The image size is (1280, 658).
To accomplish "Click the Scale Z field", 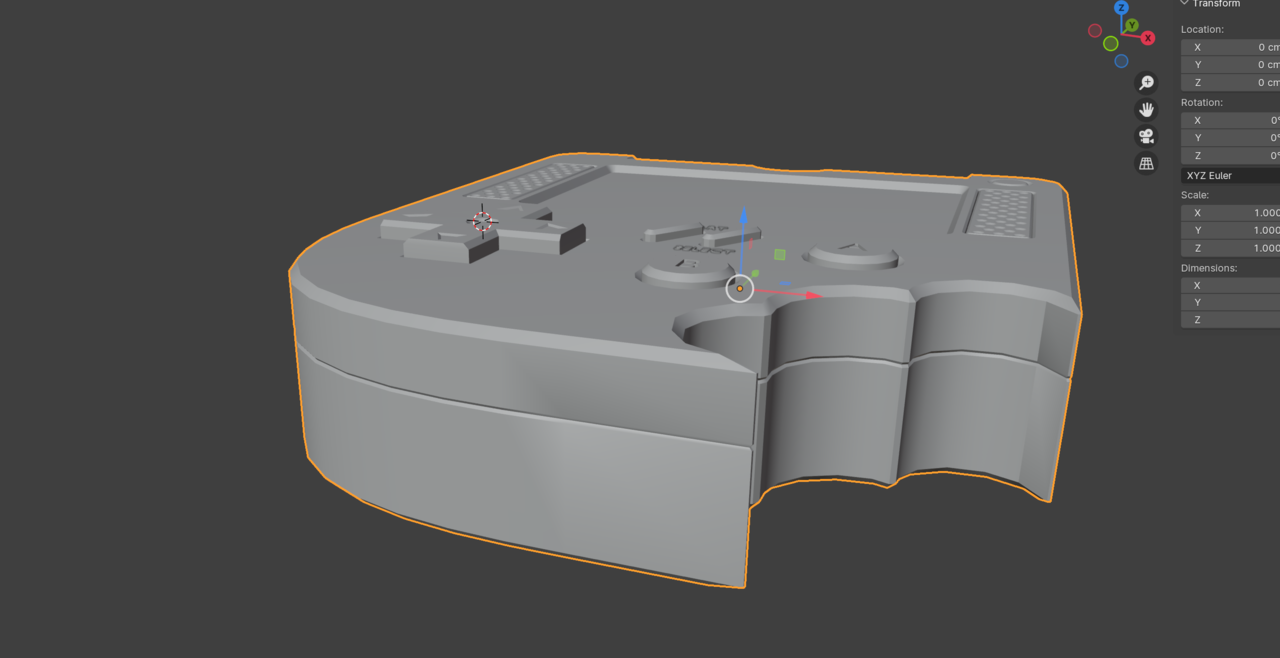I will [1230, 248].
